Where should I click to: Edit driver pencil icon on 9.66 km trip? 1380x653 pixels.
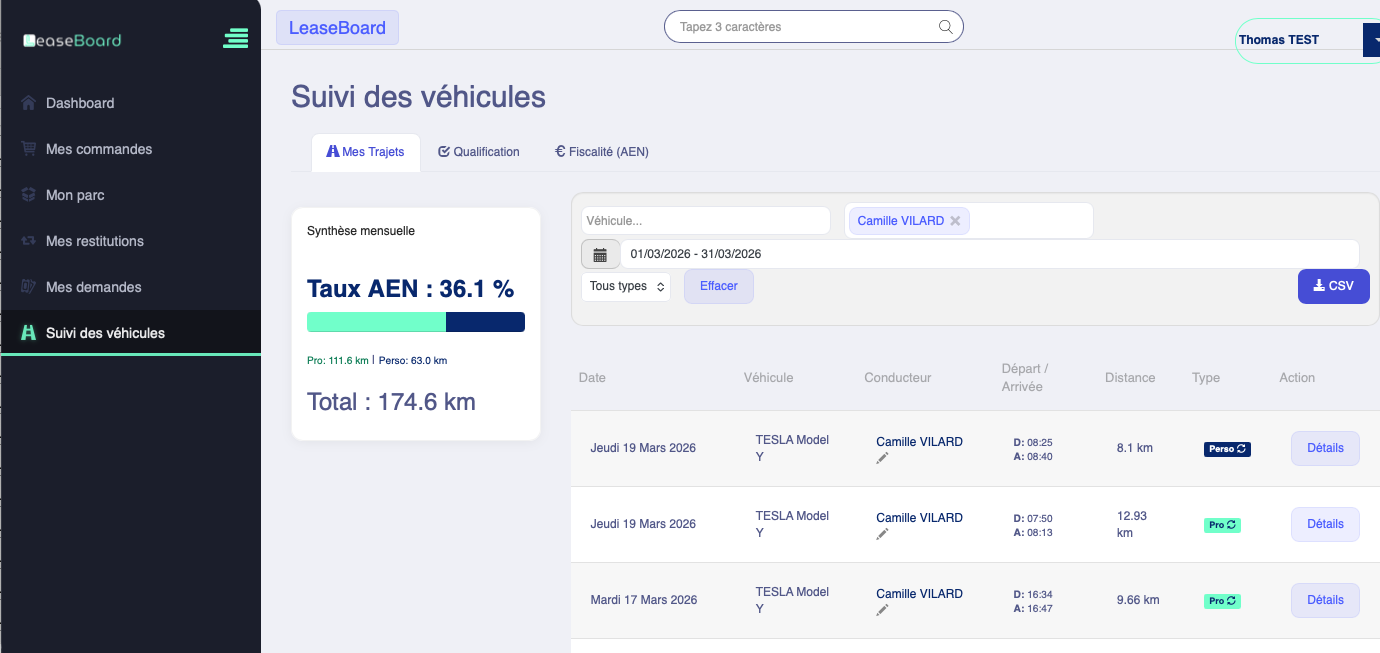tap(882, 610)
